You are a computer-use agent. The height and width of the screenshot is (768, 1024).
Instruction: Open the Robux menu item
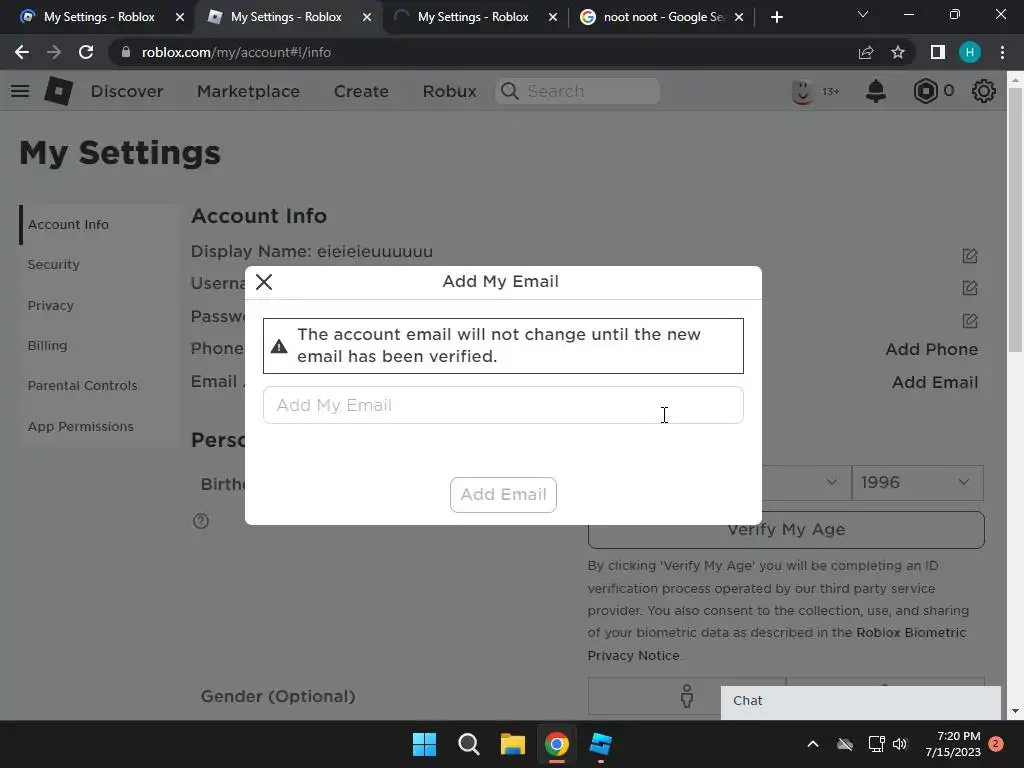pyautogui.click(x=449, y=91)
